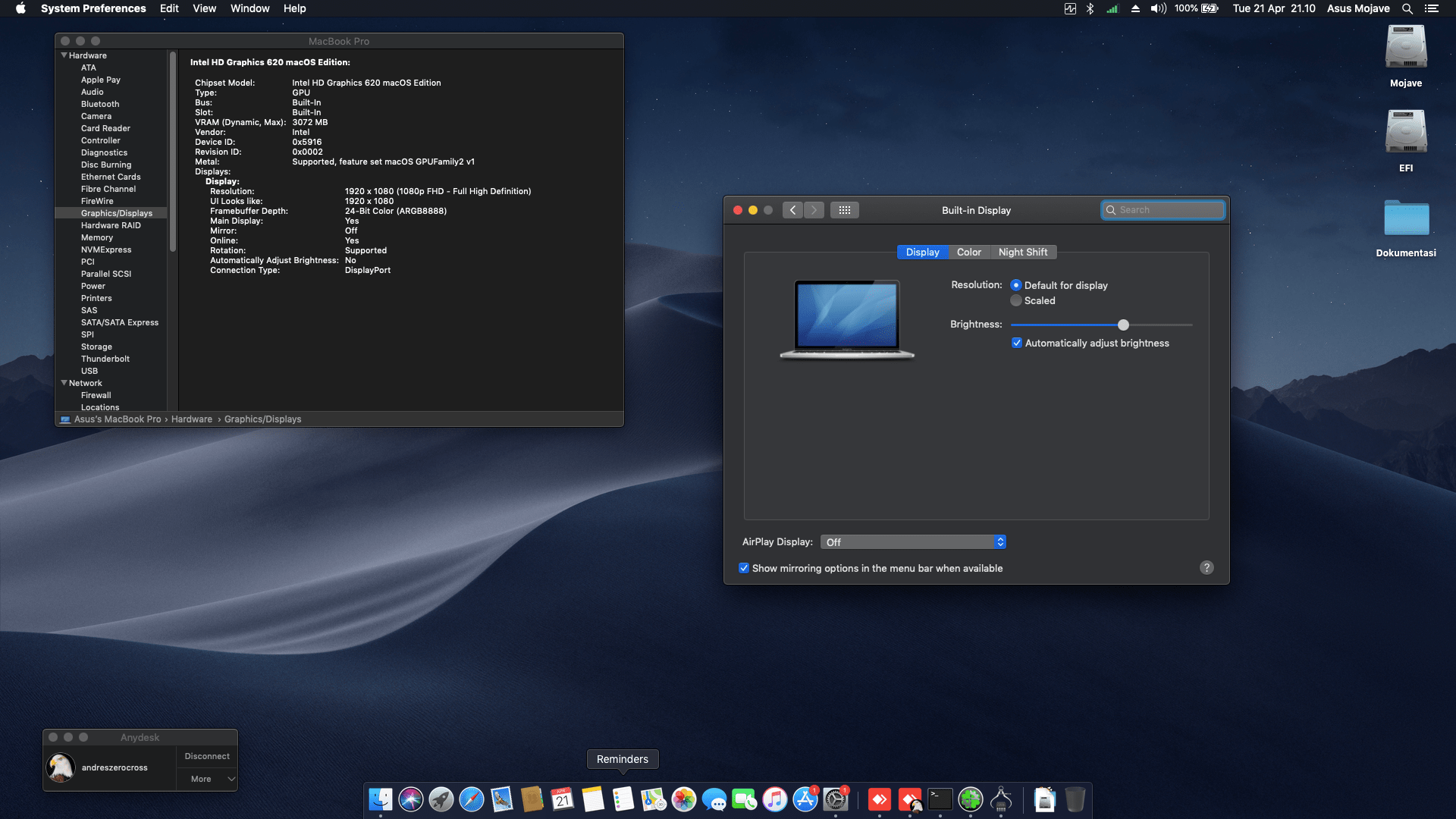The height and width of the screenshot is (819, 1456).
Task: Open Contacts book icon in dock
Action: [532, 799]
